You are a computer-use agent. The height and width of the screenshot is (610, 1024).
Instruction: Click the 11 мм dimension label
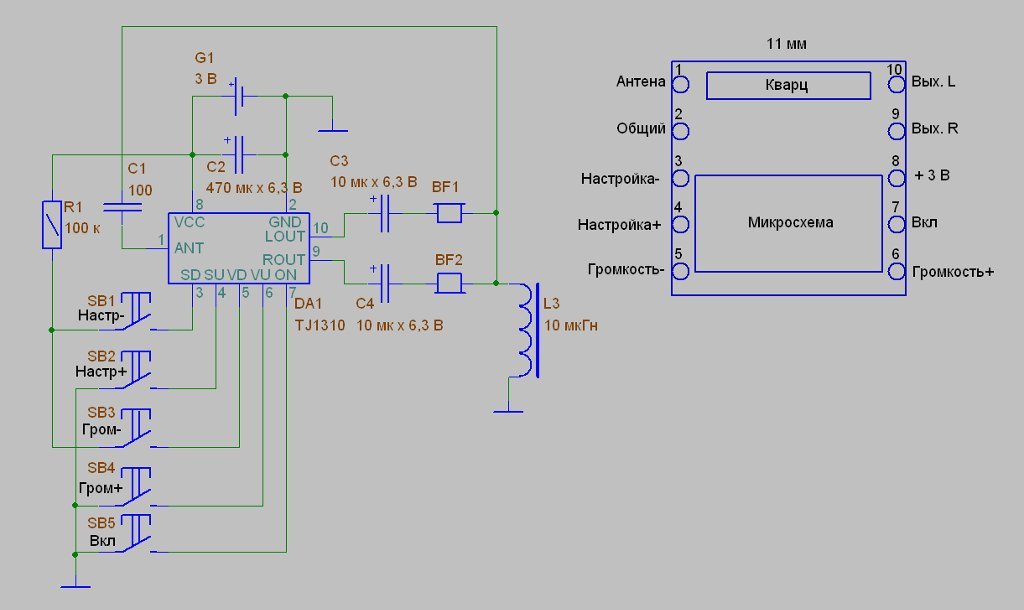pos(786,44)
